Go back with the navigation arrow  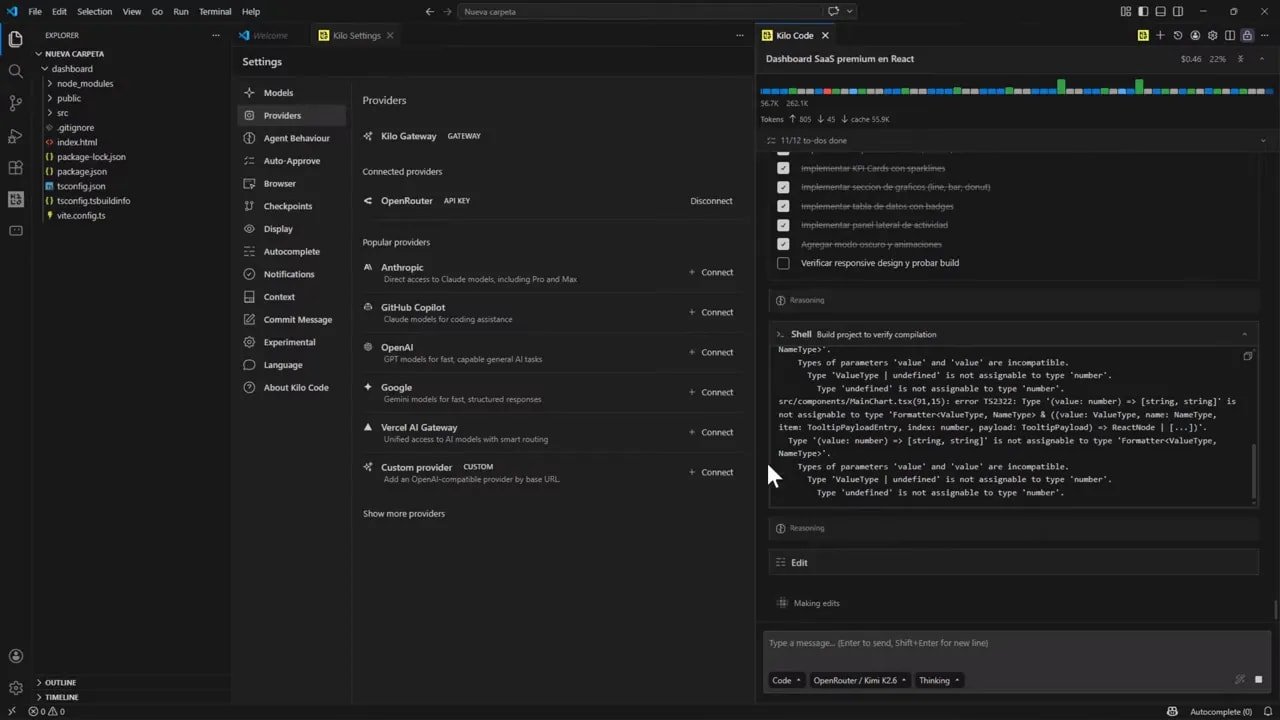pos(429,11)
